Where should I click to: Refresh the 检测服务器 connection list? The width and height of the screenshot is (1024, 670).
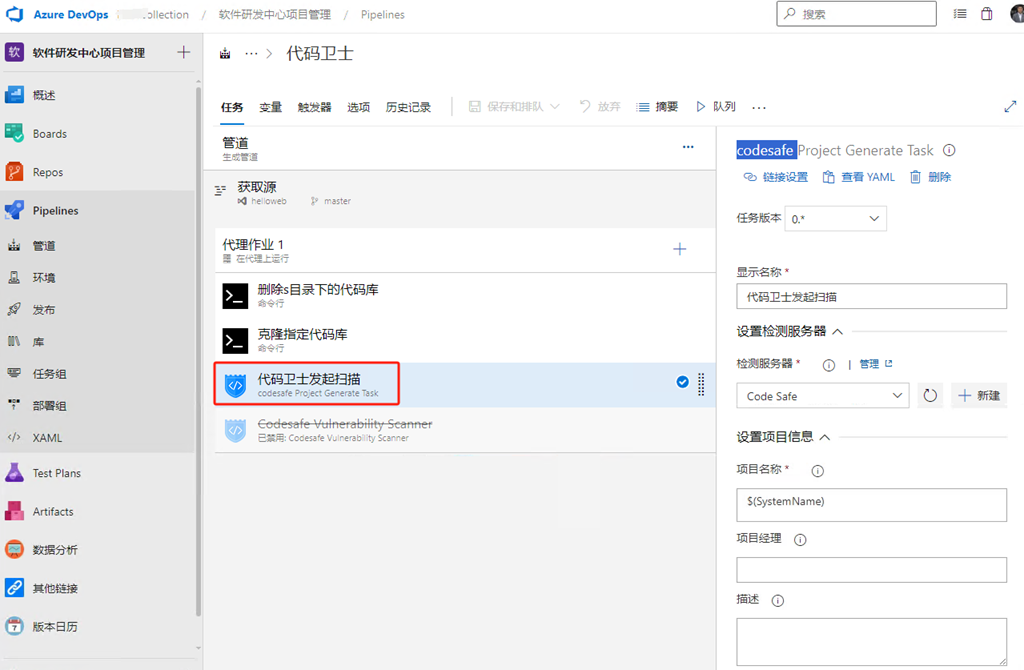click(931, 396)
